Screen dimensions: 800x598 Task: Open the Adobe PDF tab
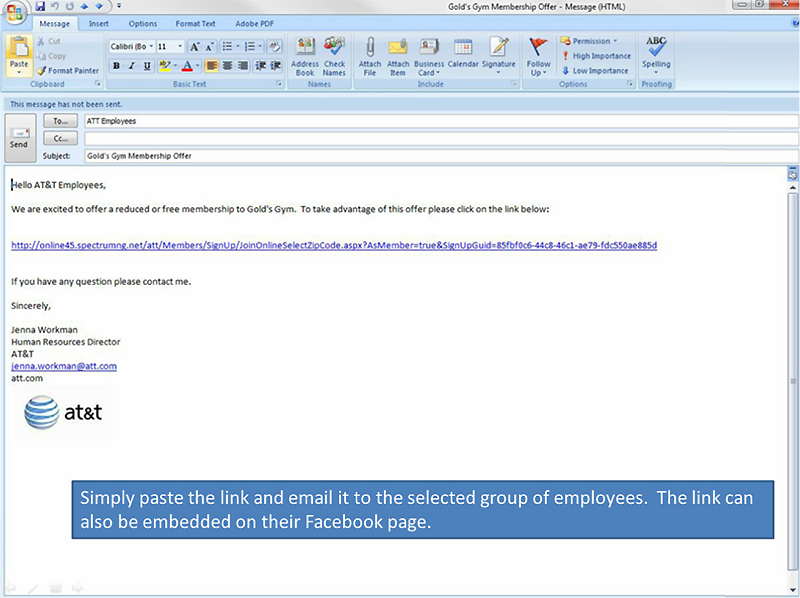(x=255, y=23)
